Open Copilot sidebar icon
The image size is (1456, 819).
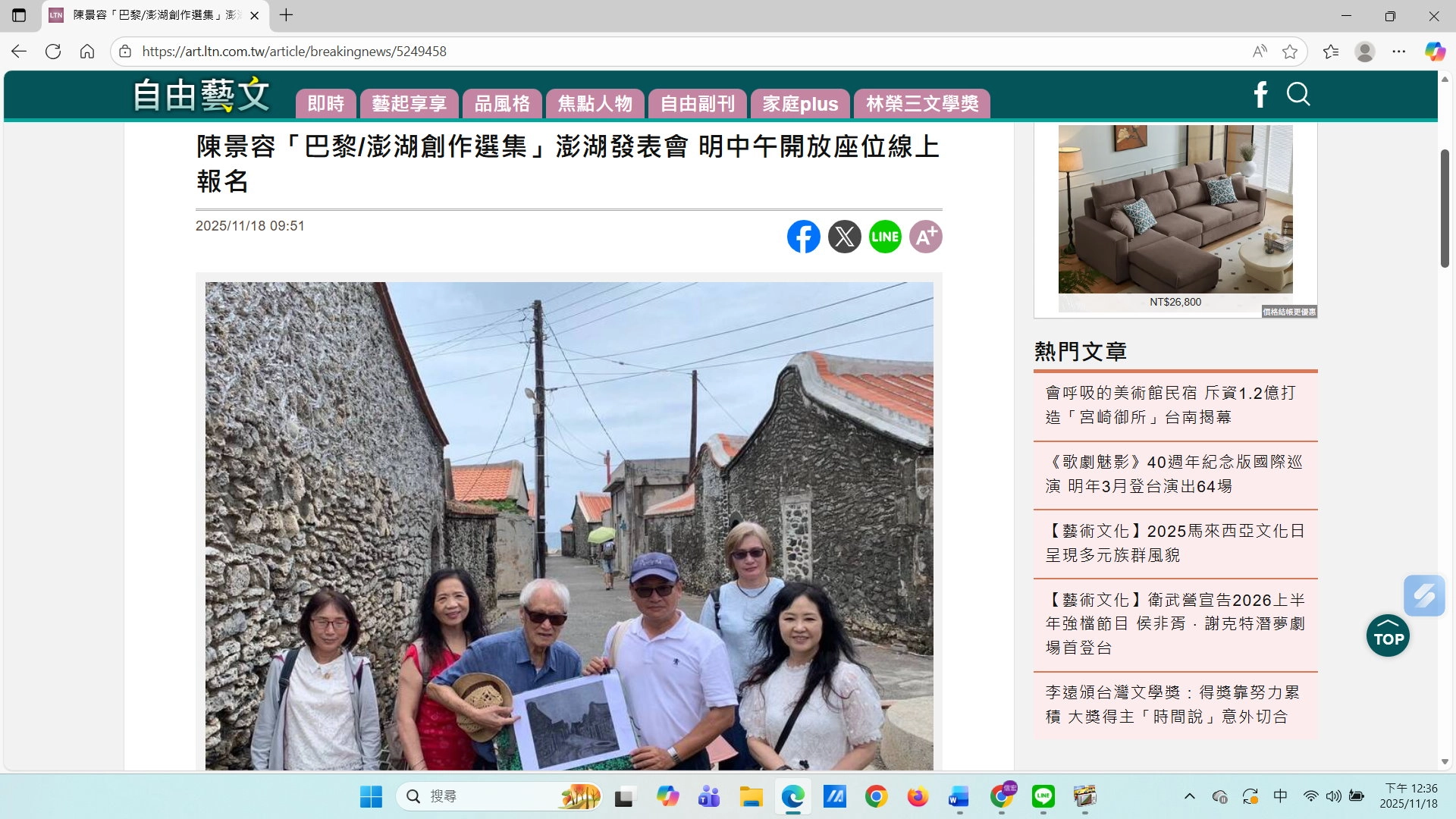coord(1435,52)
